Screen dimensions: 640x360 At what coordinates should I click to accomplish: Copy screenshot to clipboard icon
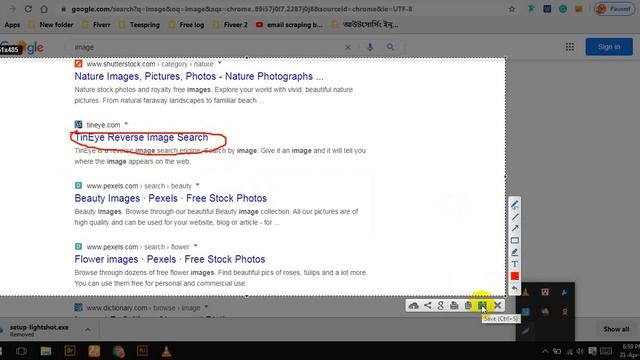coord(468,305)
